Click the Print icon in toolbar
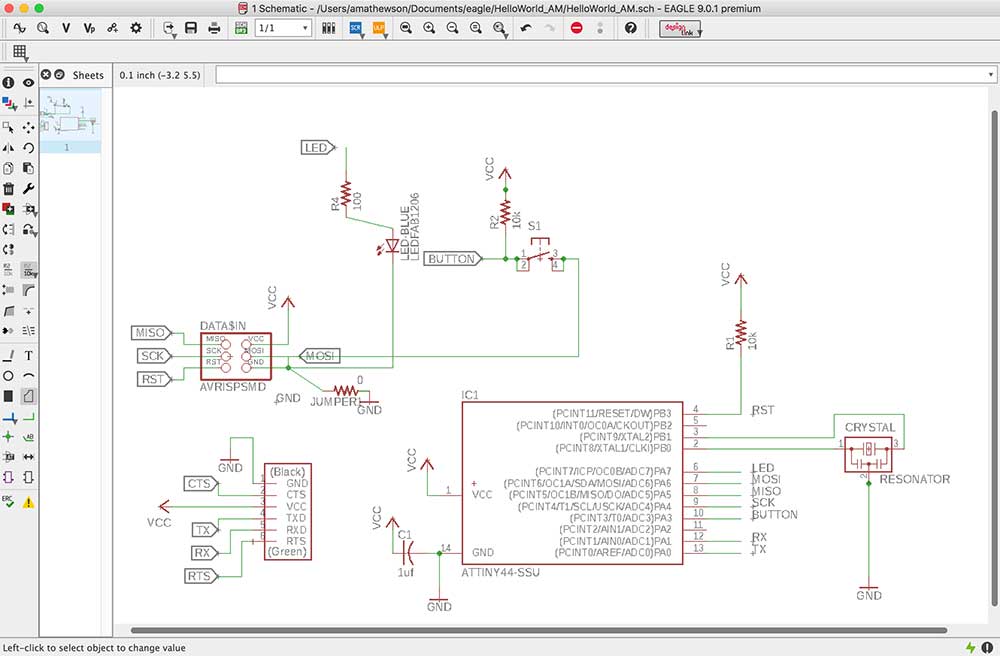The height and width of the screenshot is (656, 1000). point(214,28)
